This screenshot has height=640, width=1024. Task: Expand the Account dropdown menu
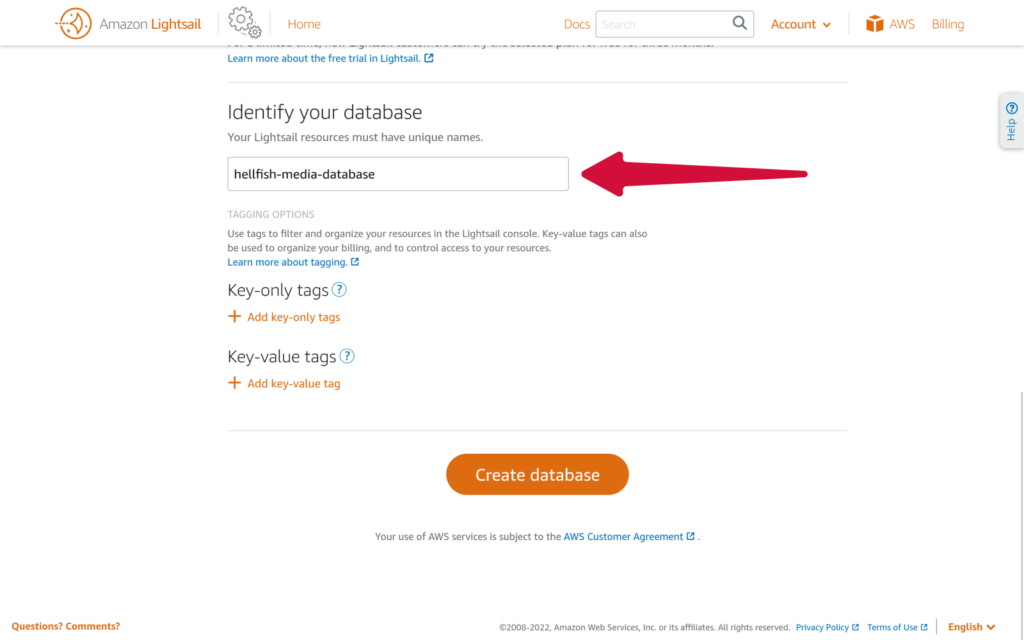tap(800, 24)
